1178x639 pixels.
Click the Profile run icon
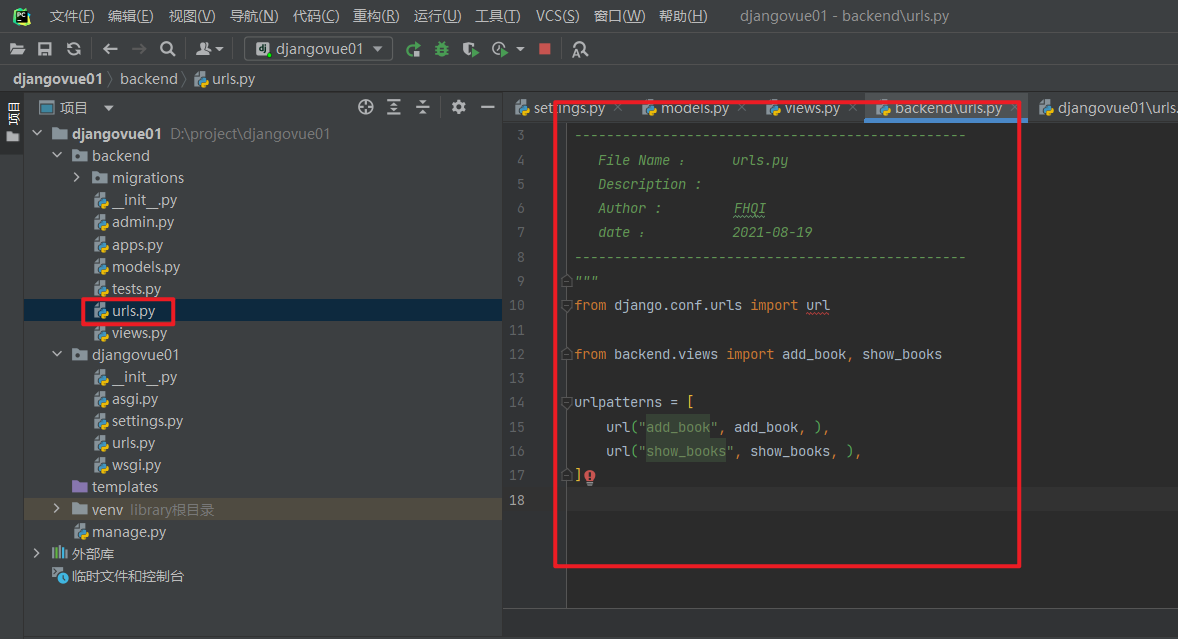coord(500,50)
